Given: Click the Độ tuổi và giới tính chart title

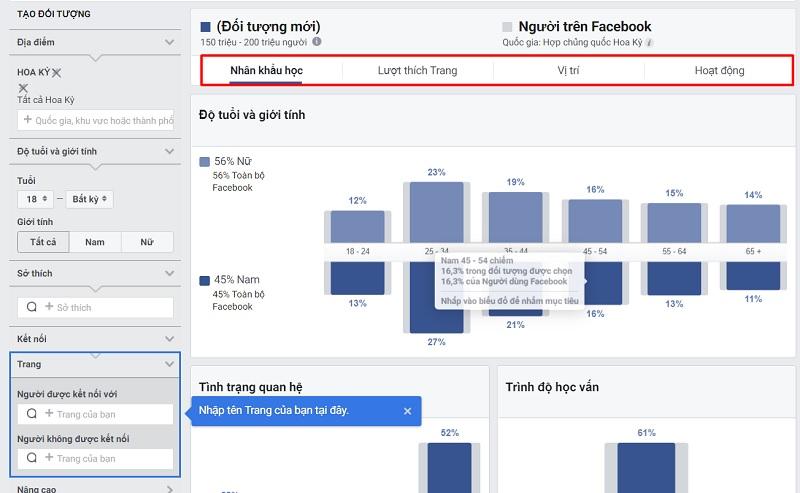Looking at the screenshot, I should tap(252, 115).
